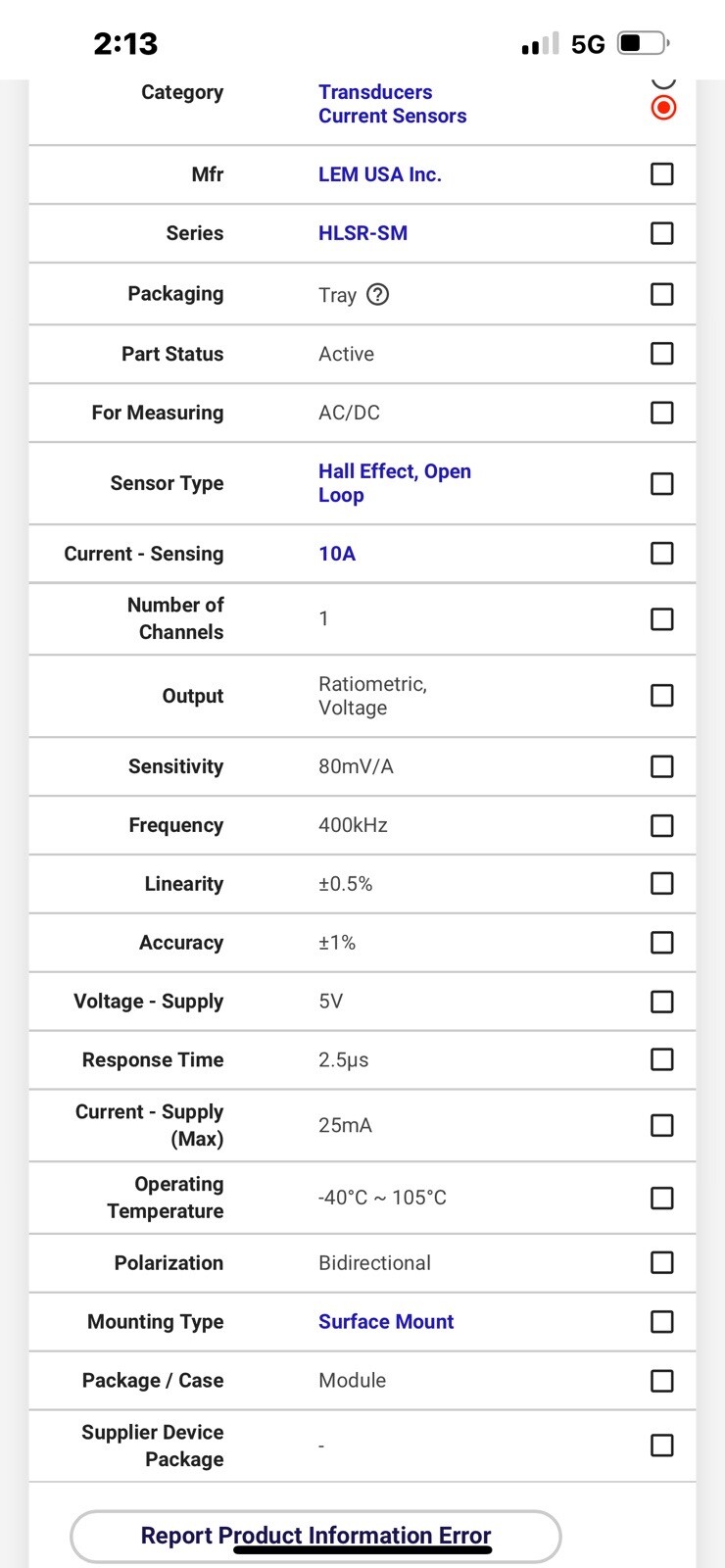Open the HLSR-SM series link

362,233
